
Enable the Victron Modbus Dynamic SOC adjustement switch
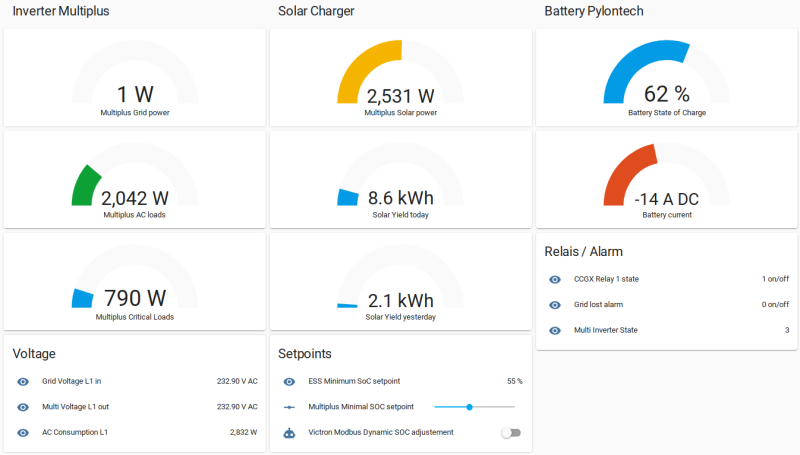(511, 433)
